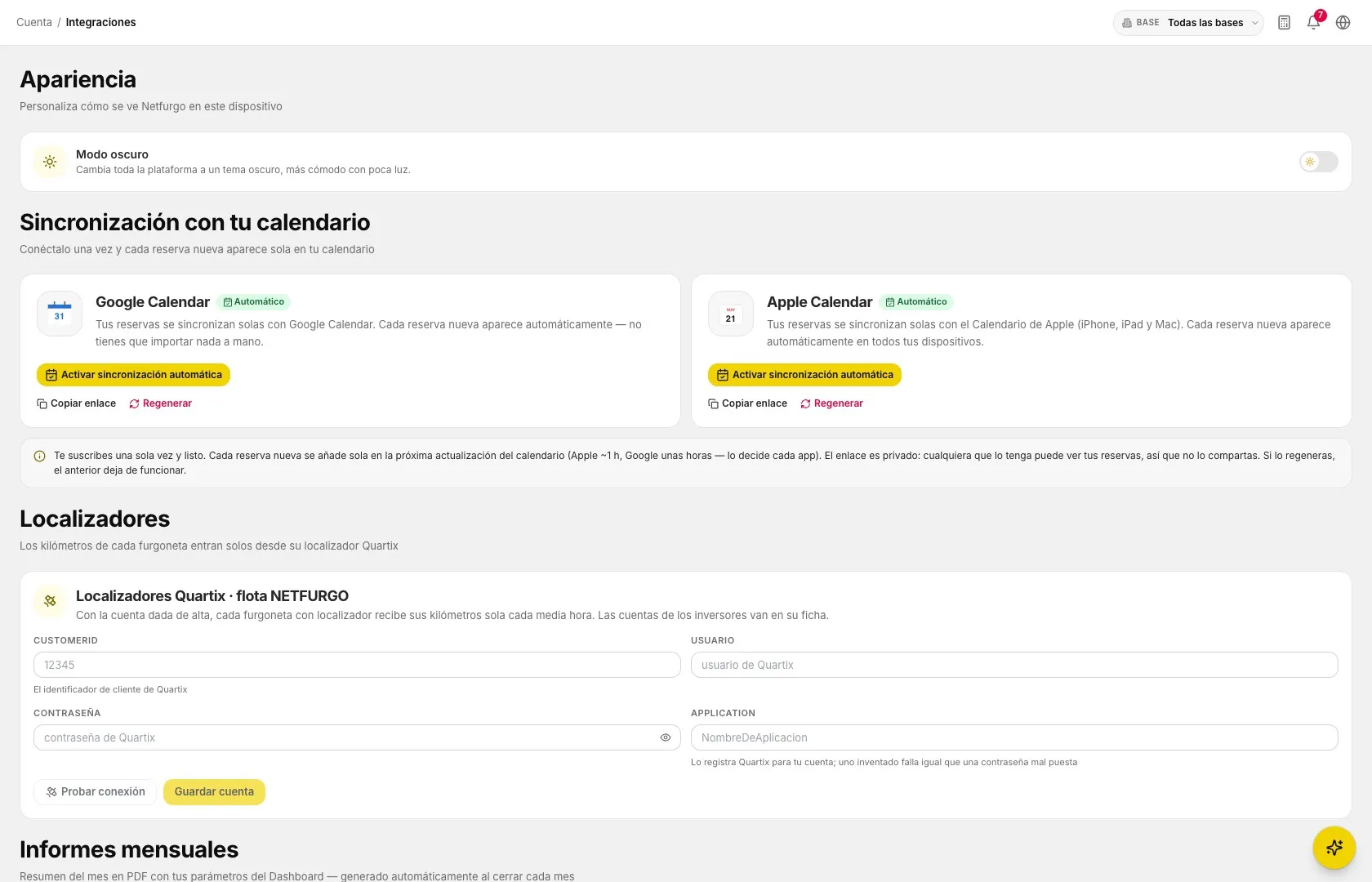1372x882 pixels.
Task: Click the Google Calendar logo icon
Action: point(60,314)
